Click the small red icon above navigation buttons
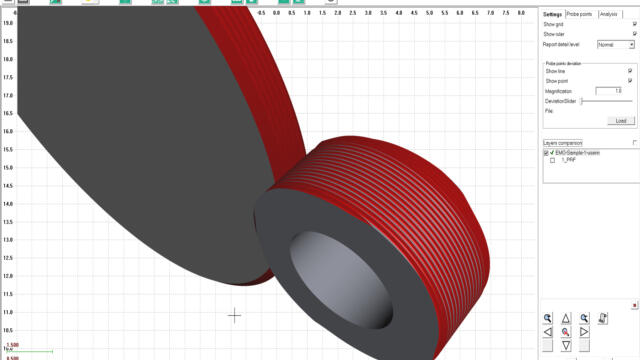 (634, 305)
